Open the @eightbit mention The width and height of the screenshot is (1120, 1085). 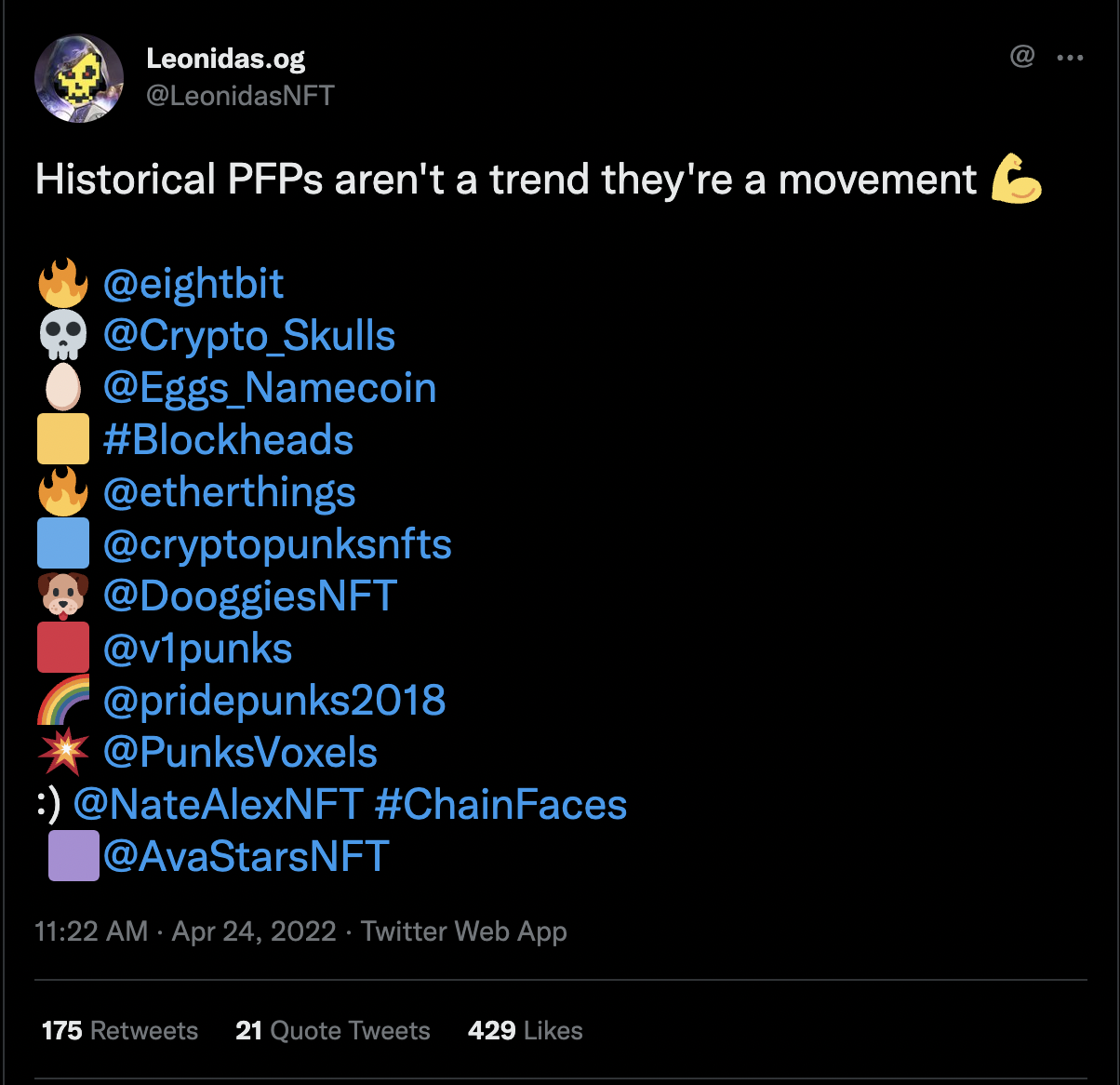[193, 284]
